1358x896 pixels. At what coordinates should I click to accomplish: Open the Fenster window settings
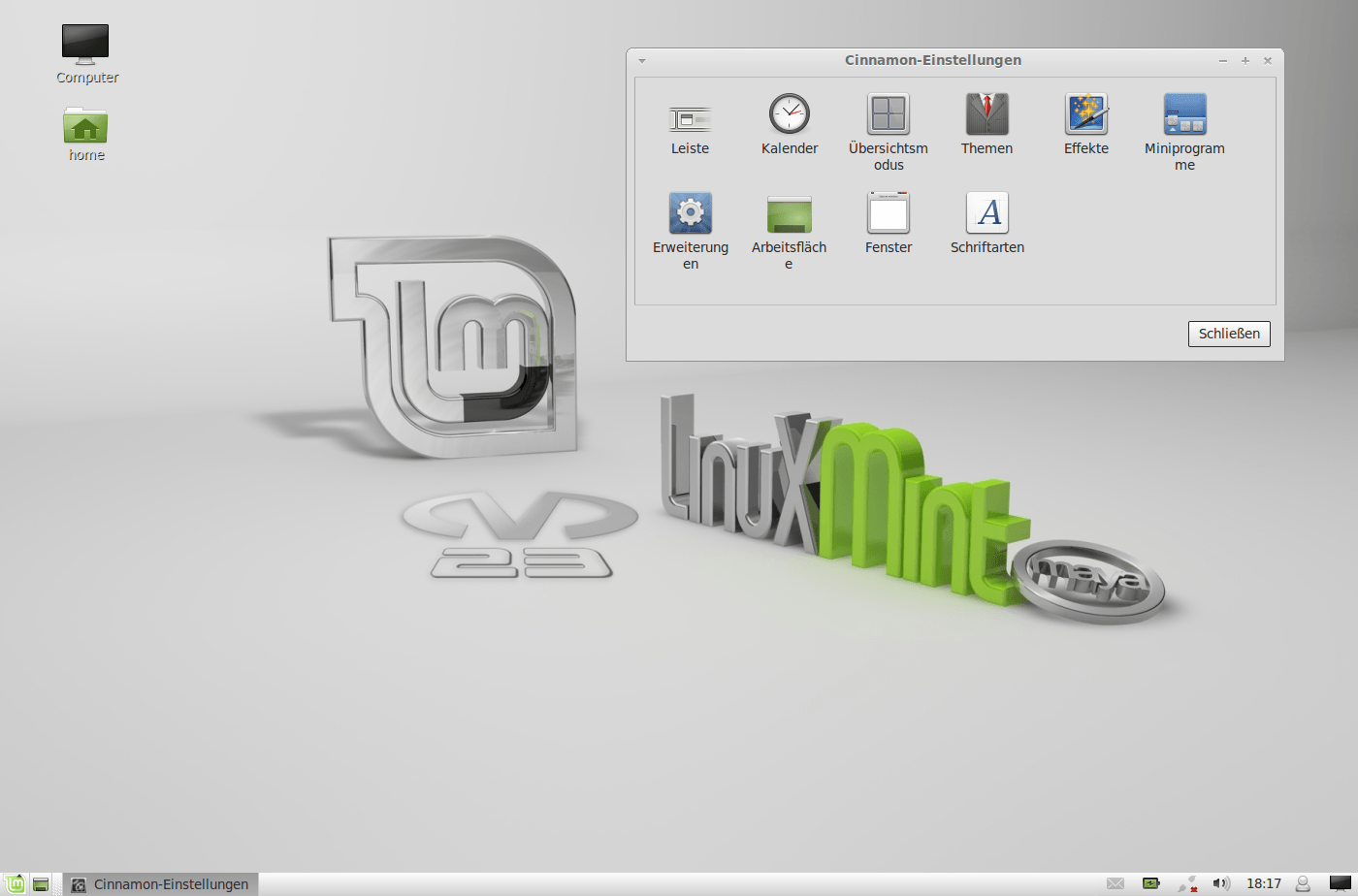[x=888, y=213]
